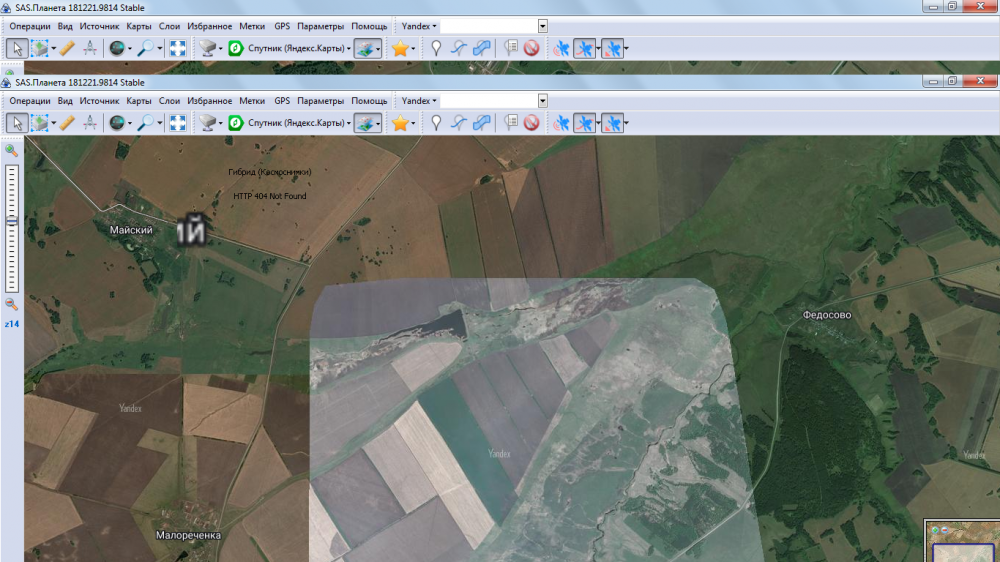Image resolution: width=1000 pixels, height=562 pixels.
Task: Select the ruler distance tool in front window
Action: click(67, 123)
